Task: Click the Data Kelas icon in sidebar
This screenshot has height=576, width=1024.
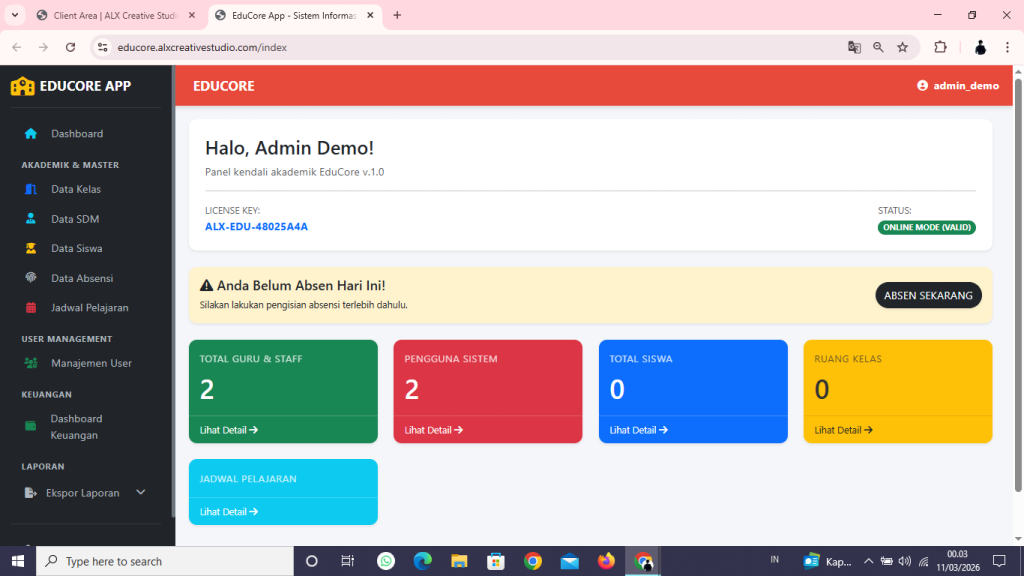Action: click(x=31, y=189)
